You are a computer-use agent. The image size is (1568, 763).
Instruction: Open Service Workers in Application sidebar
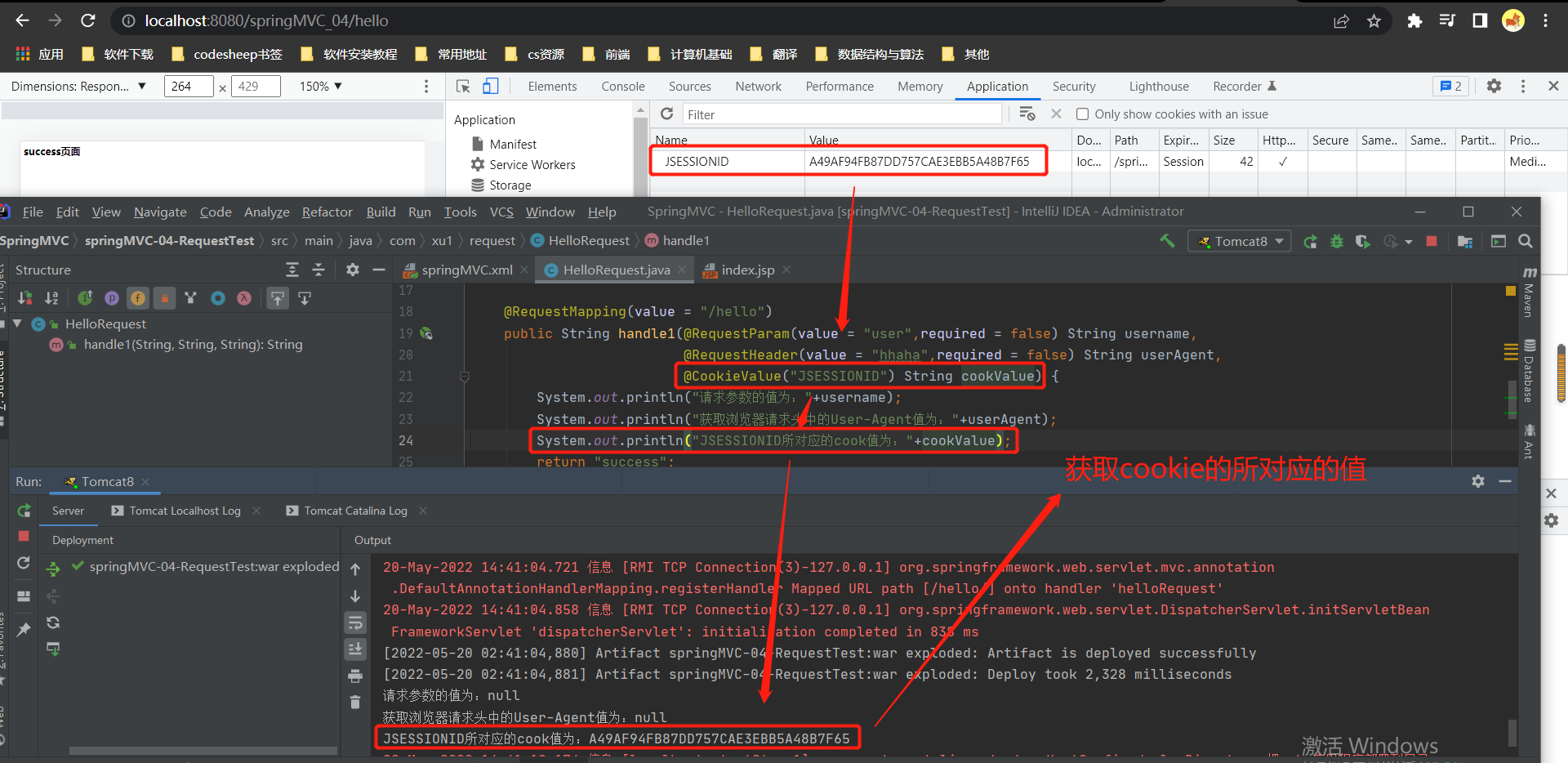(x=532, y=164)
